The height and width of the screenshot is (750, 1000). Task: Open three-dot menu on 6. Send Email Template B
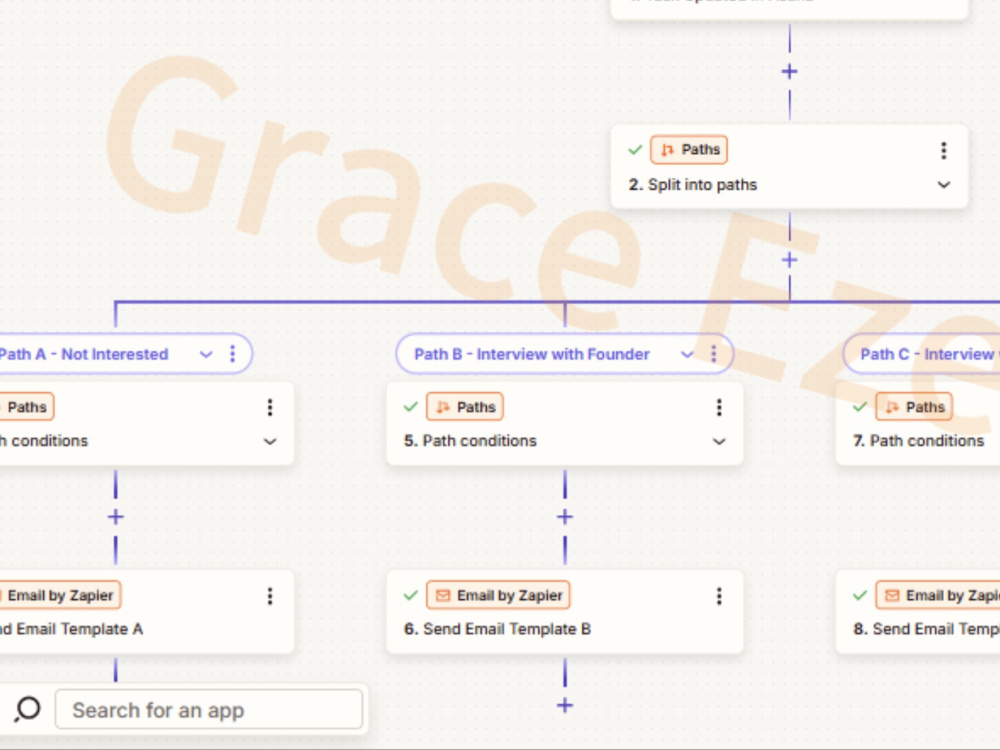[719, 596]
